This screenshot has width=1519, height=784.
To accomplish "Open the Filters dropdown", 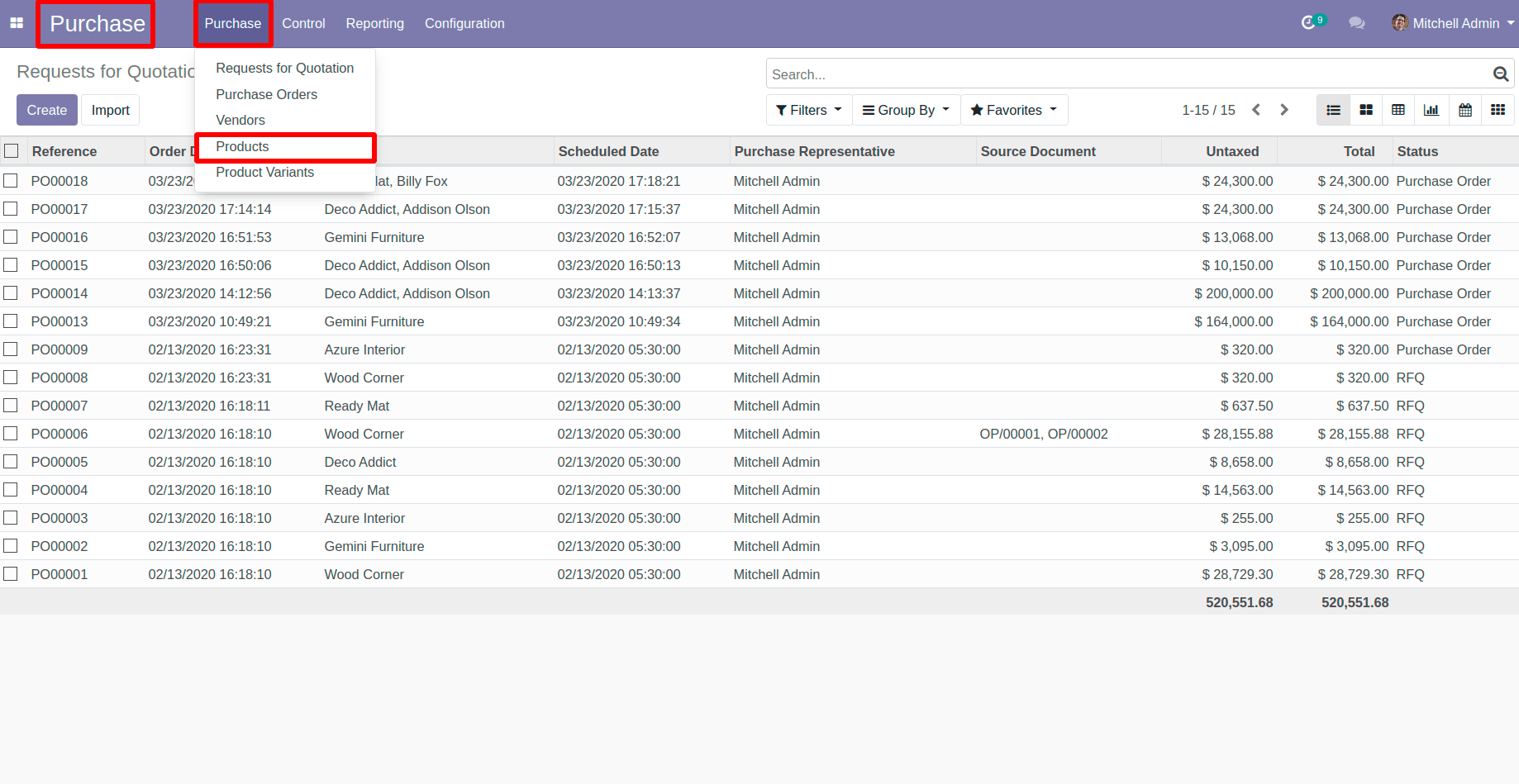I will point(809,110).
